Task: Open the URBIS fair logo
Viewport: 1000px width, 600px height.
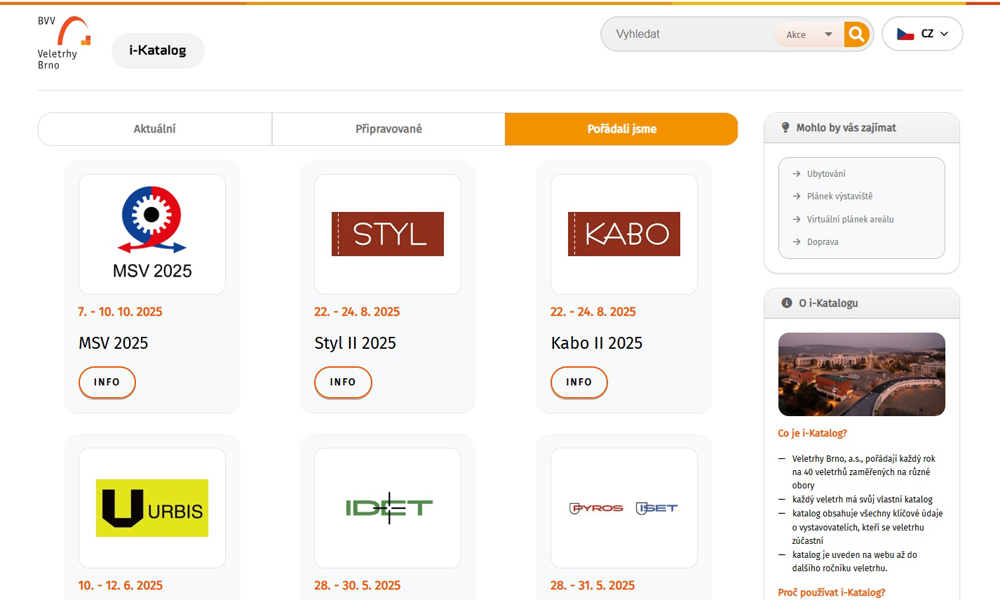Action: coord(152,508)
